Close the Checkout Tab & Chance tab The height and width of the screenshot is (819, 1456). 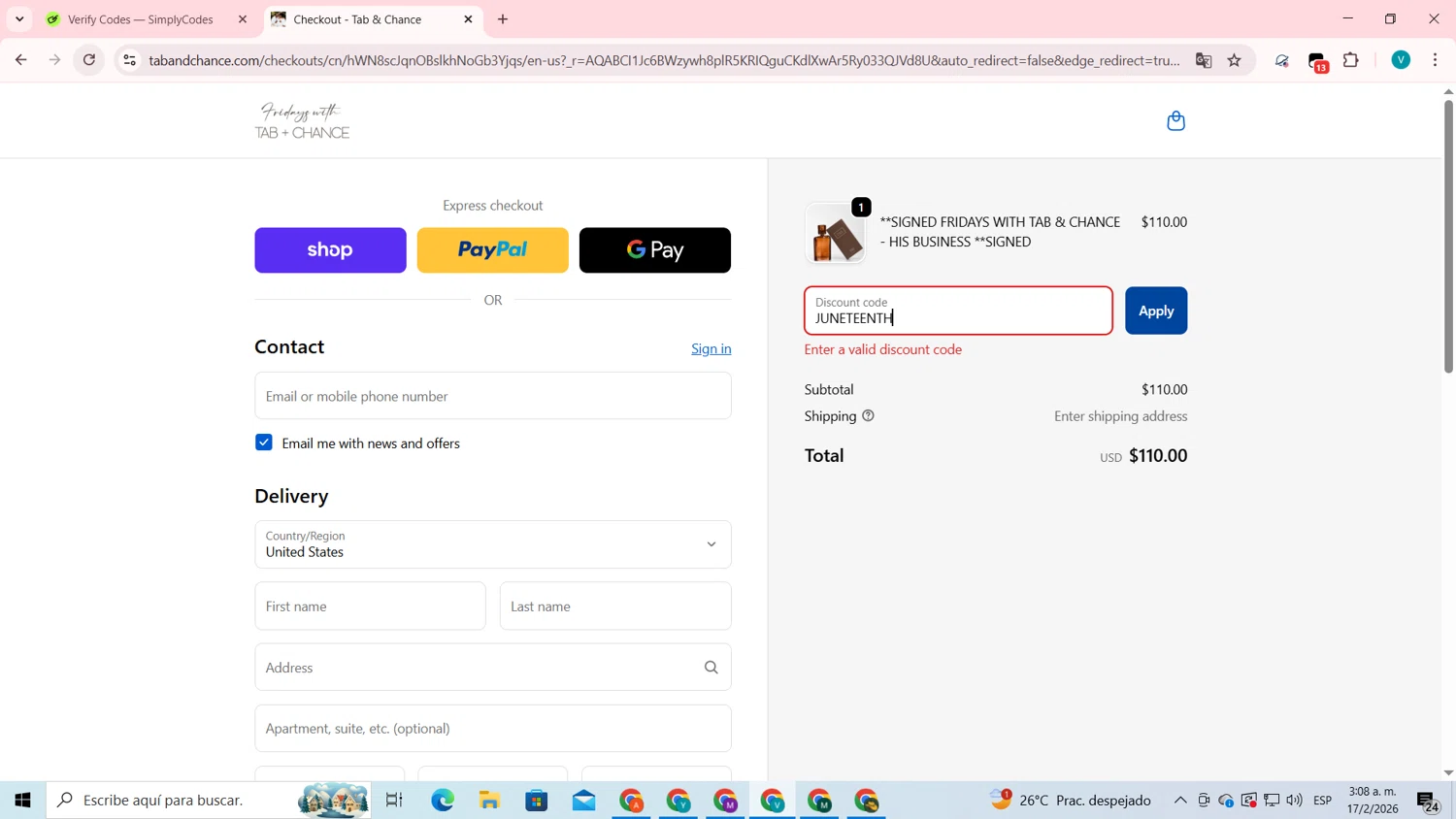click(468, 19)
